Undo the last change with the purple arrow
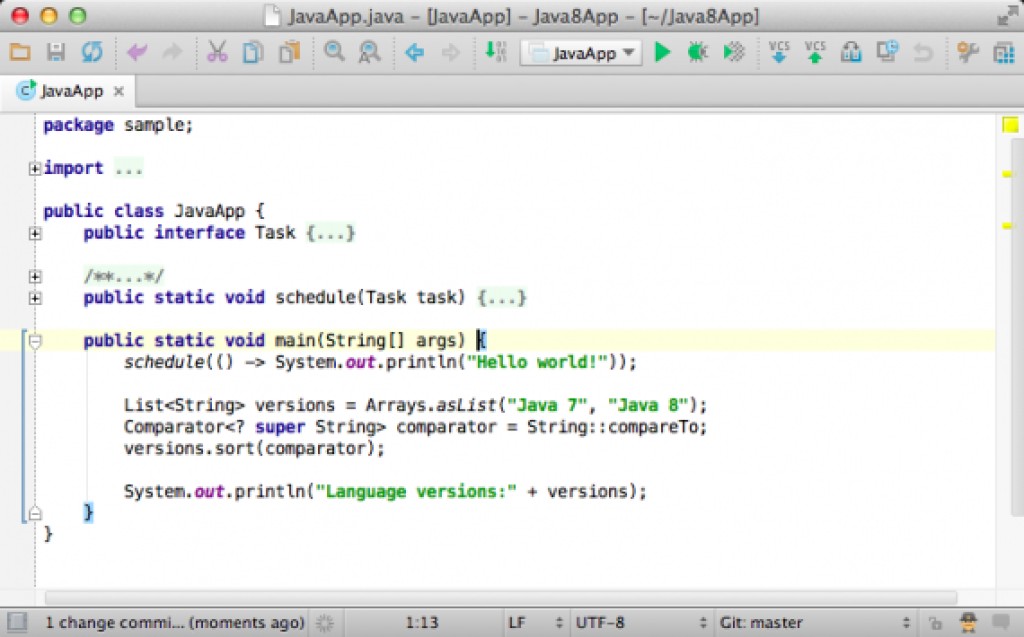This screenshot has width=1024, height=637. pos(137,52)
